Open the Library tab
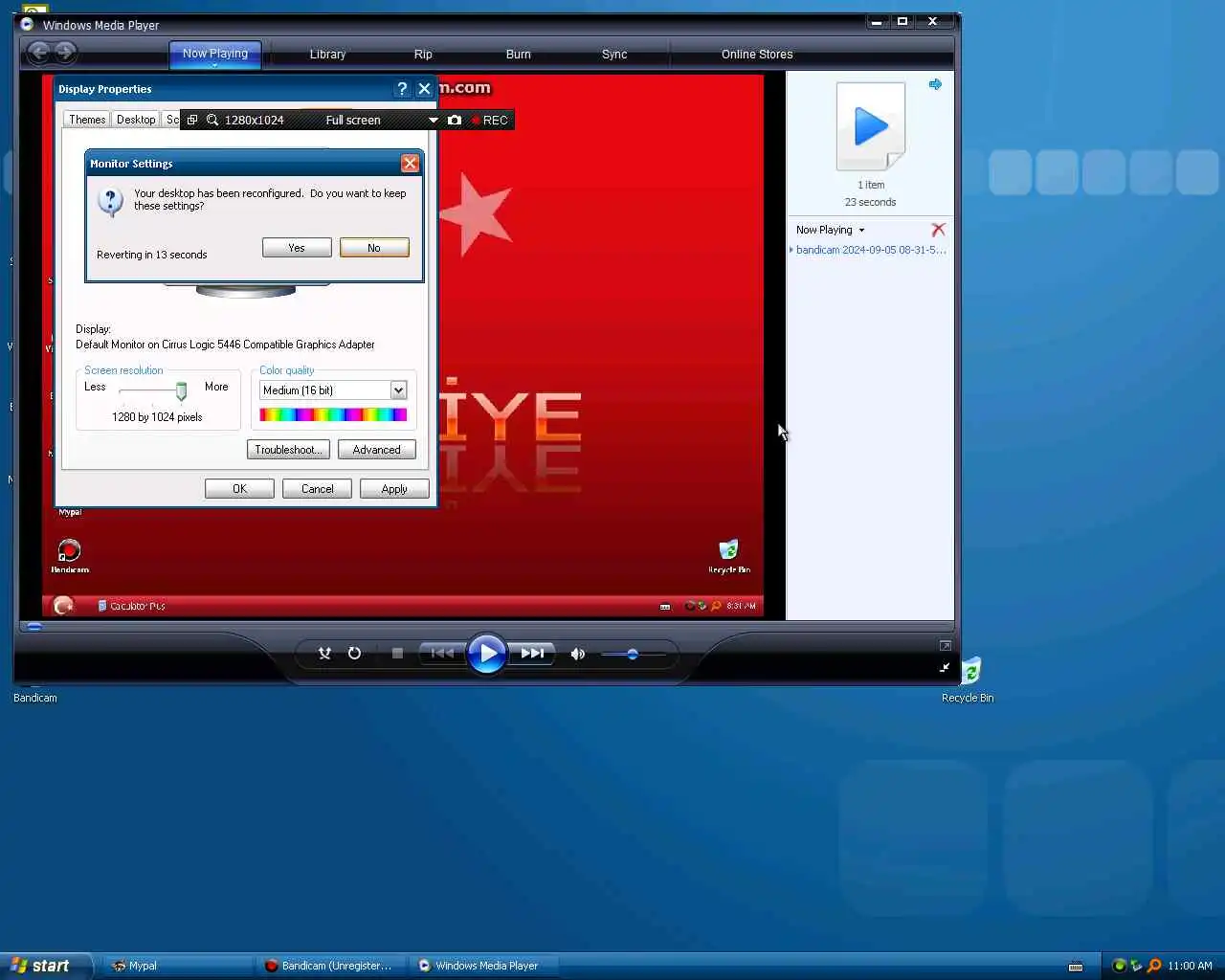This screenshot has height=980, width=1225. pos(327,55)
